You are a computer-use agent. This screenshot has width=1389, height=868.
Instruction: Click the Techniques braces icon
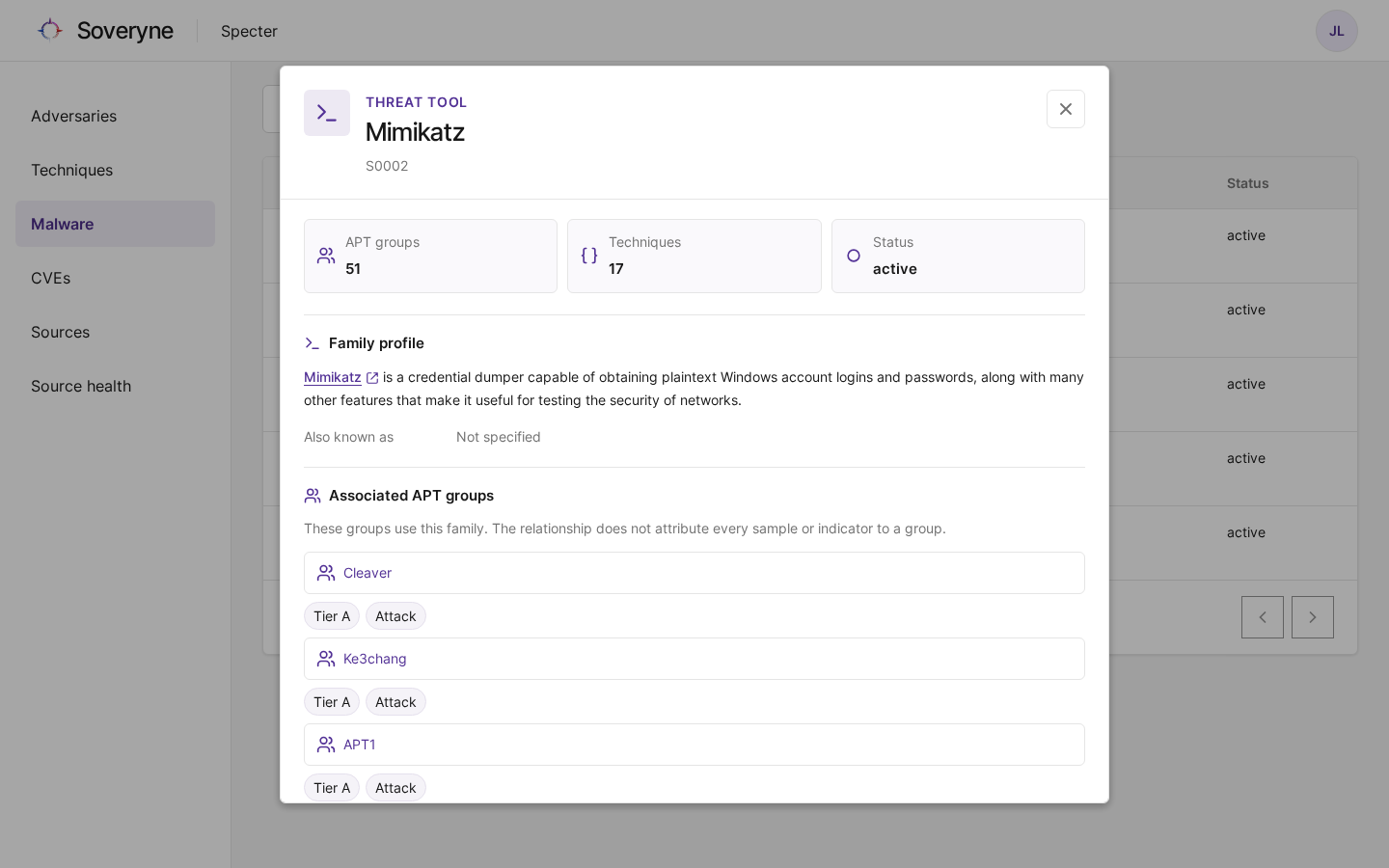[x=589, y=256]
